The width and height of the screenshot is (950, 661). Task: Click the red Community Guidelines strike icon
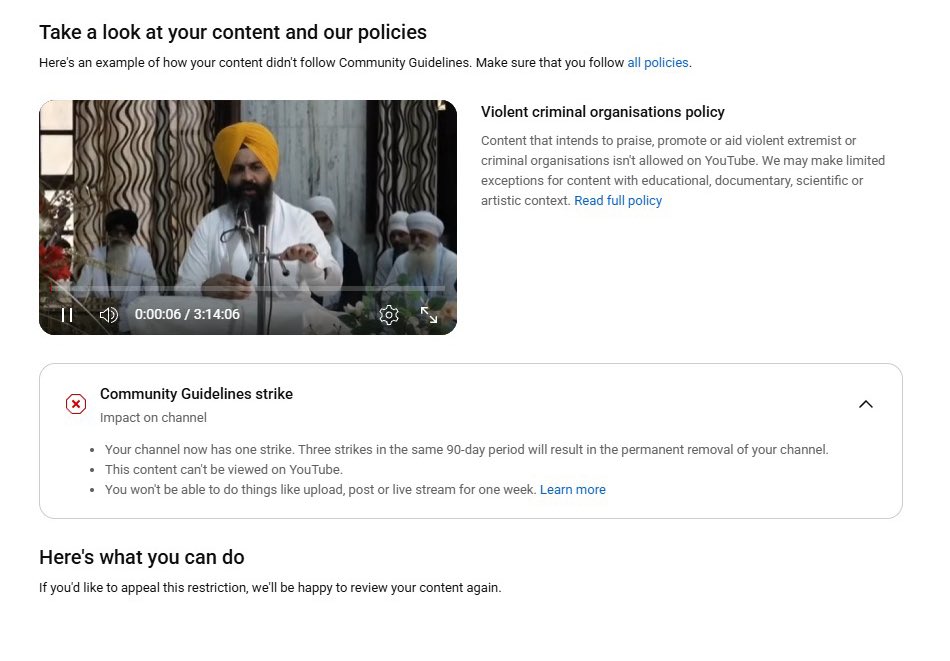(76, 404)
